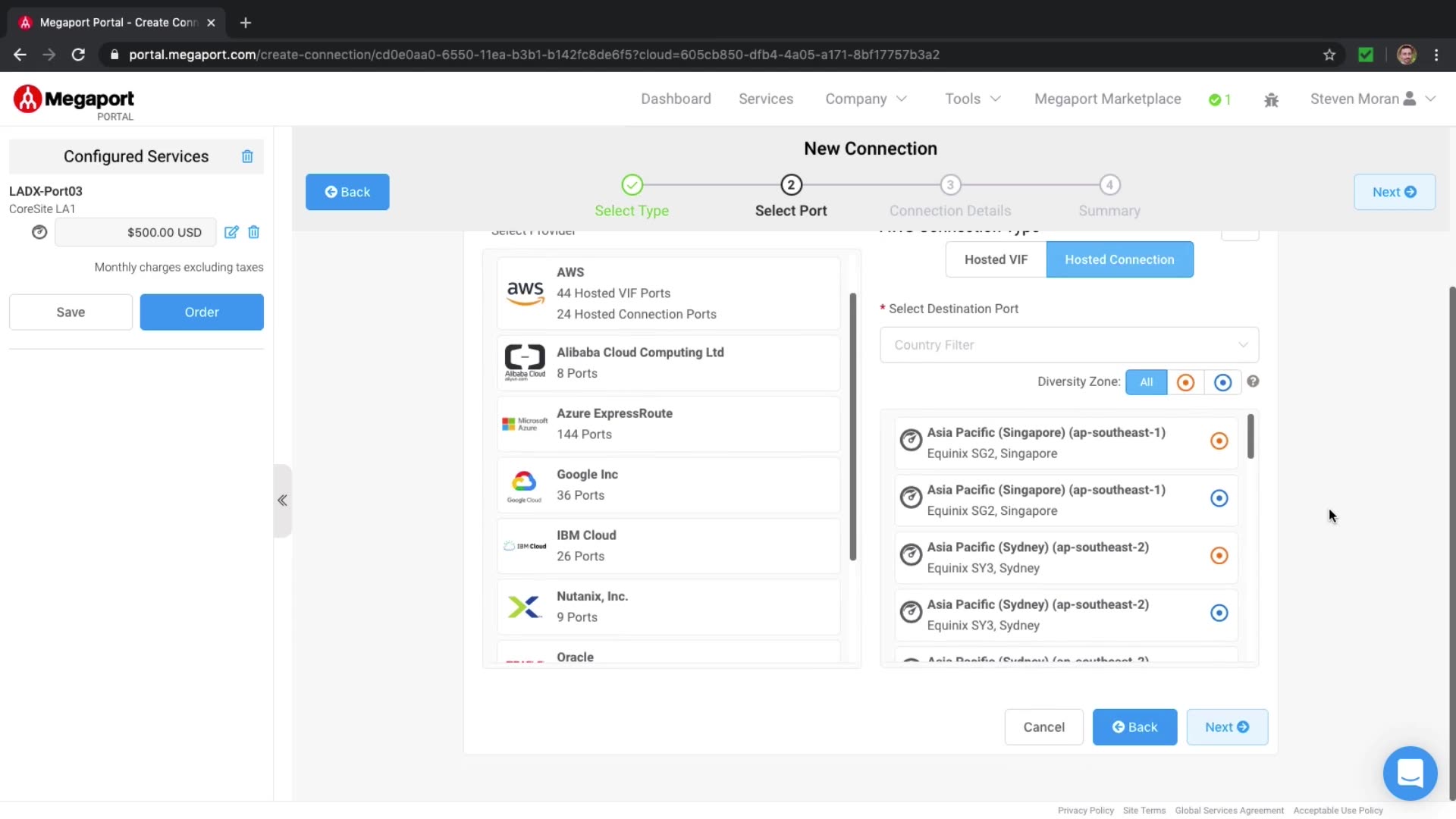Image resolution: width=1456 pixels, height=819 pixels.
Task: Open the Country Filter dropdown
Action: 1068,345
